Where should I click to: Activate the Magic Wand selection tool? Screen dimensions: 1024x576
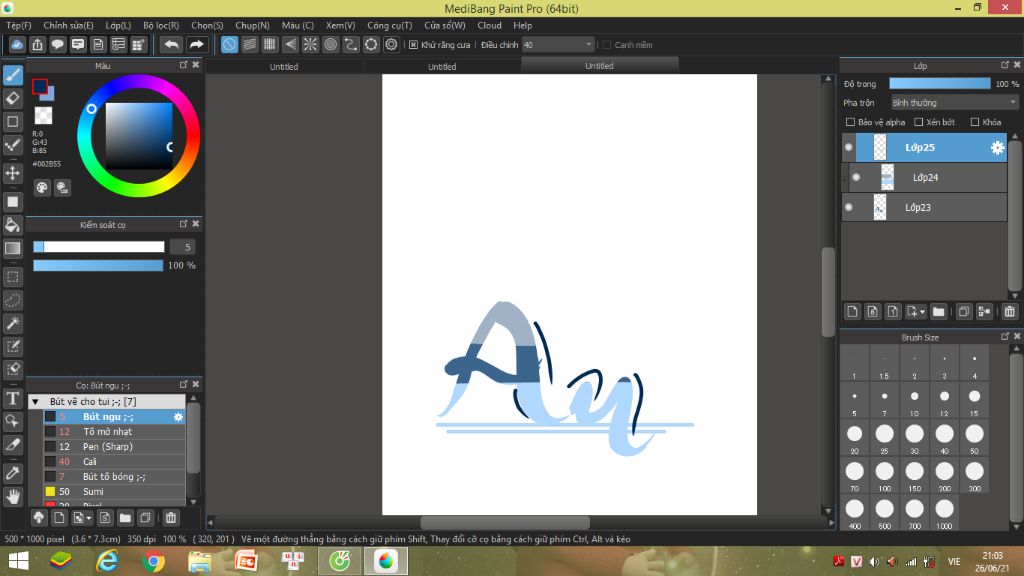pyautogui.click(x=13, y=323)
